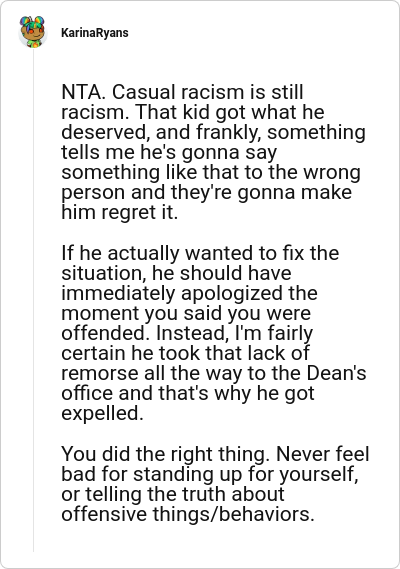400x569 pixels.
Task: Visit the KarinaRyans username profile link
Action: coord(95,33)
